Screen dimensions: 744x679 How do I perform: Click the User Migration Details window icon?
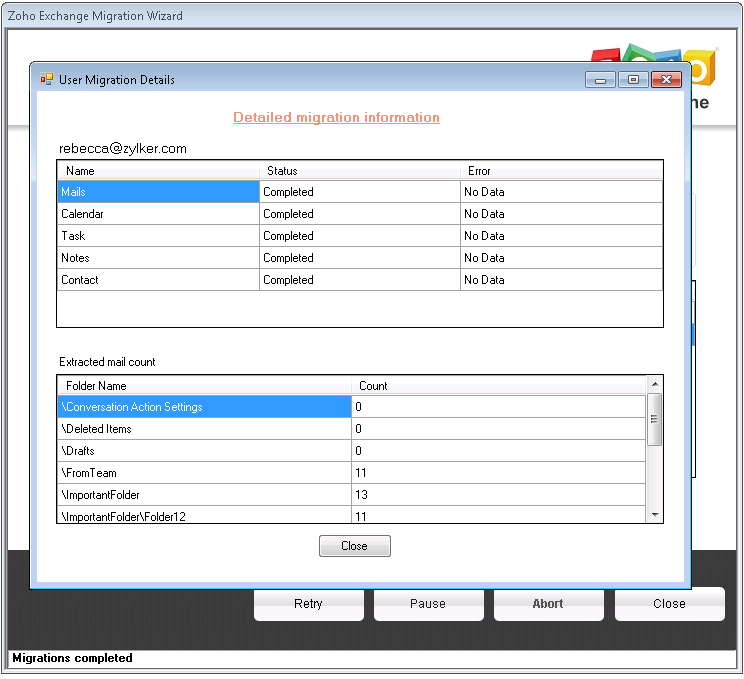coord(46,79)
